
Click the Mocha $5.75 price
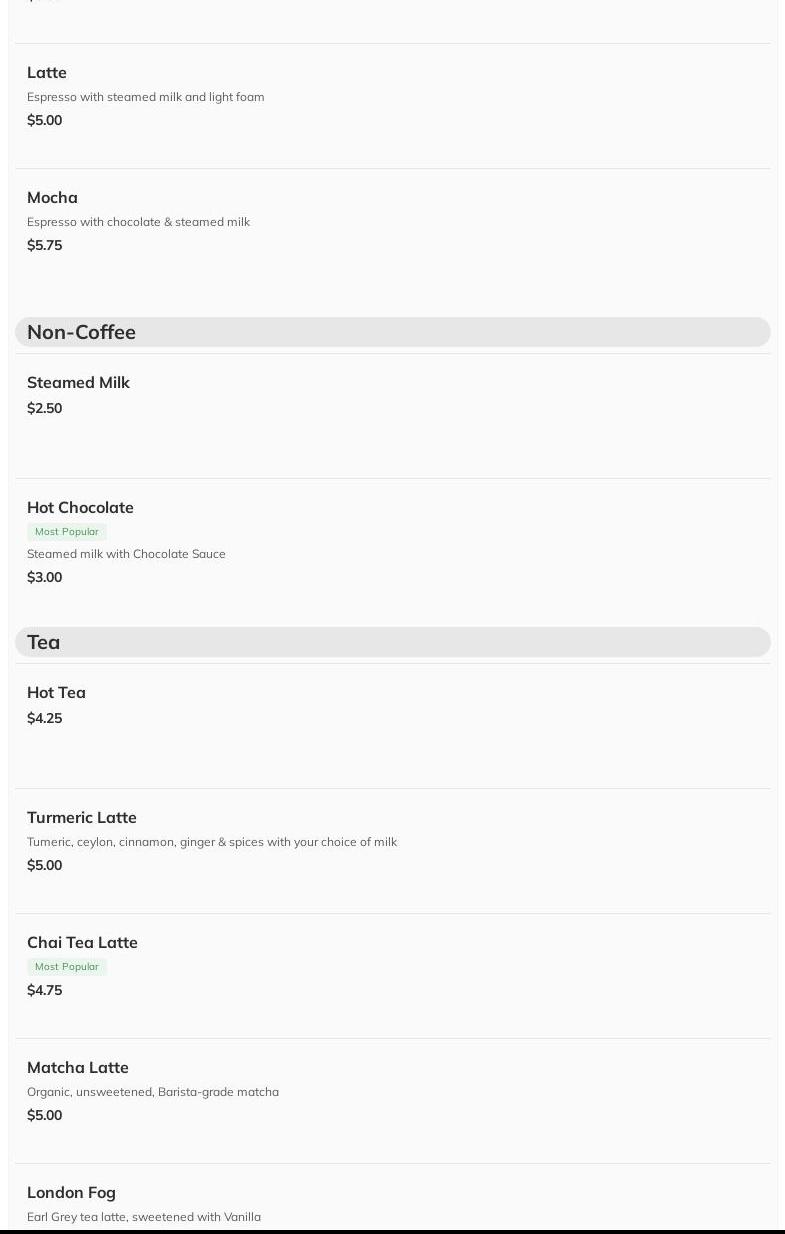click(x=45, y=245)
